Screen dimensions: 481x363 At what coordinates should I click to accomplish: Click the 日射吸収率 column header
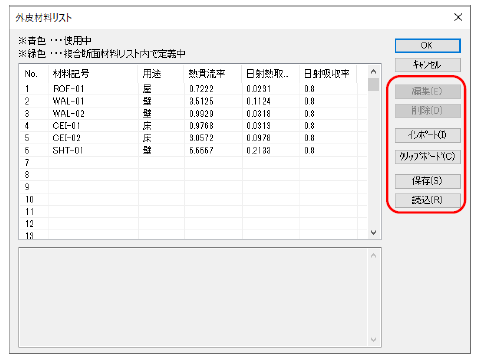(x=328, y=74)
